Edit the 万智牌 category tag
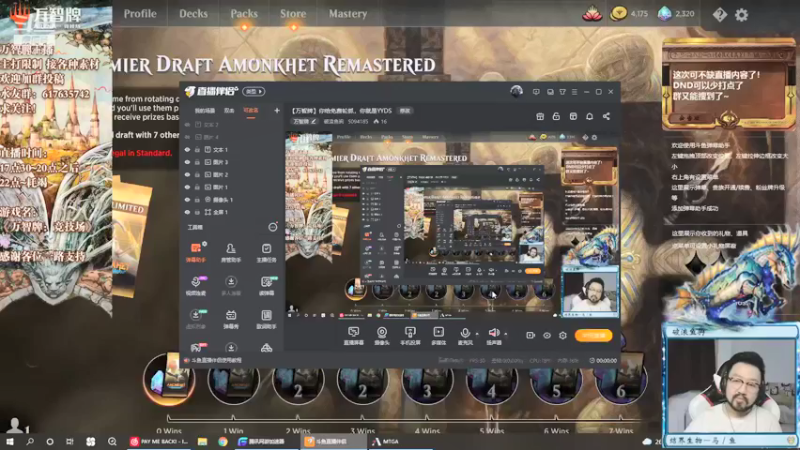This screenshot has width=800, height=450. (x=305, y=121)
